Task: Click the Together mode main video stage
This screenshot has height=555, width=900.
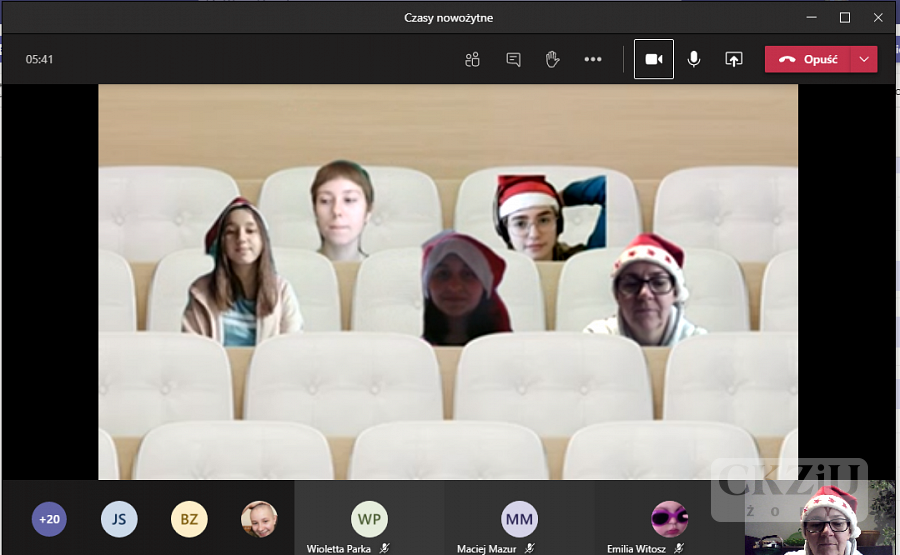Action: (448, 282)
